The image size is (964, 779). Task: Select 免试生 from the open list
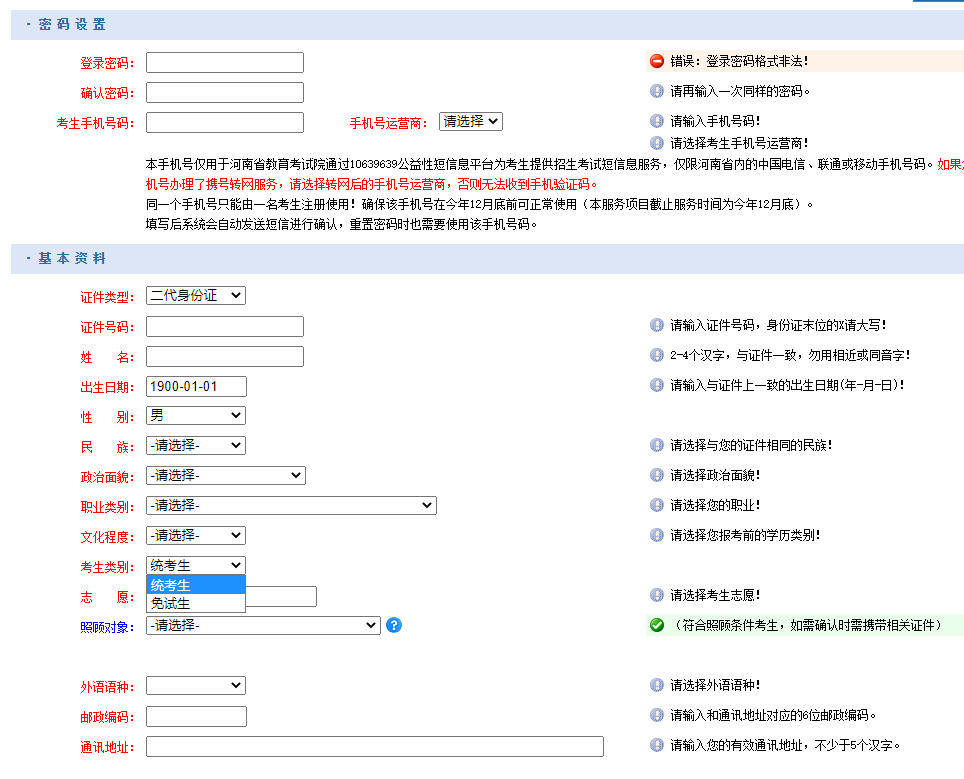coord(196,603)
